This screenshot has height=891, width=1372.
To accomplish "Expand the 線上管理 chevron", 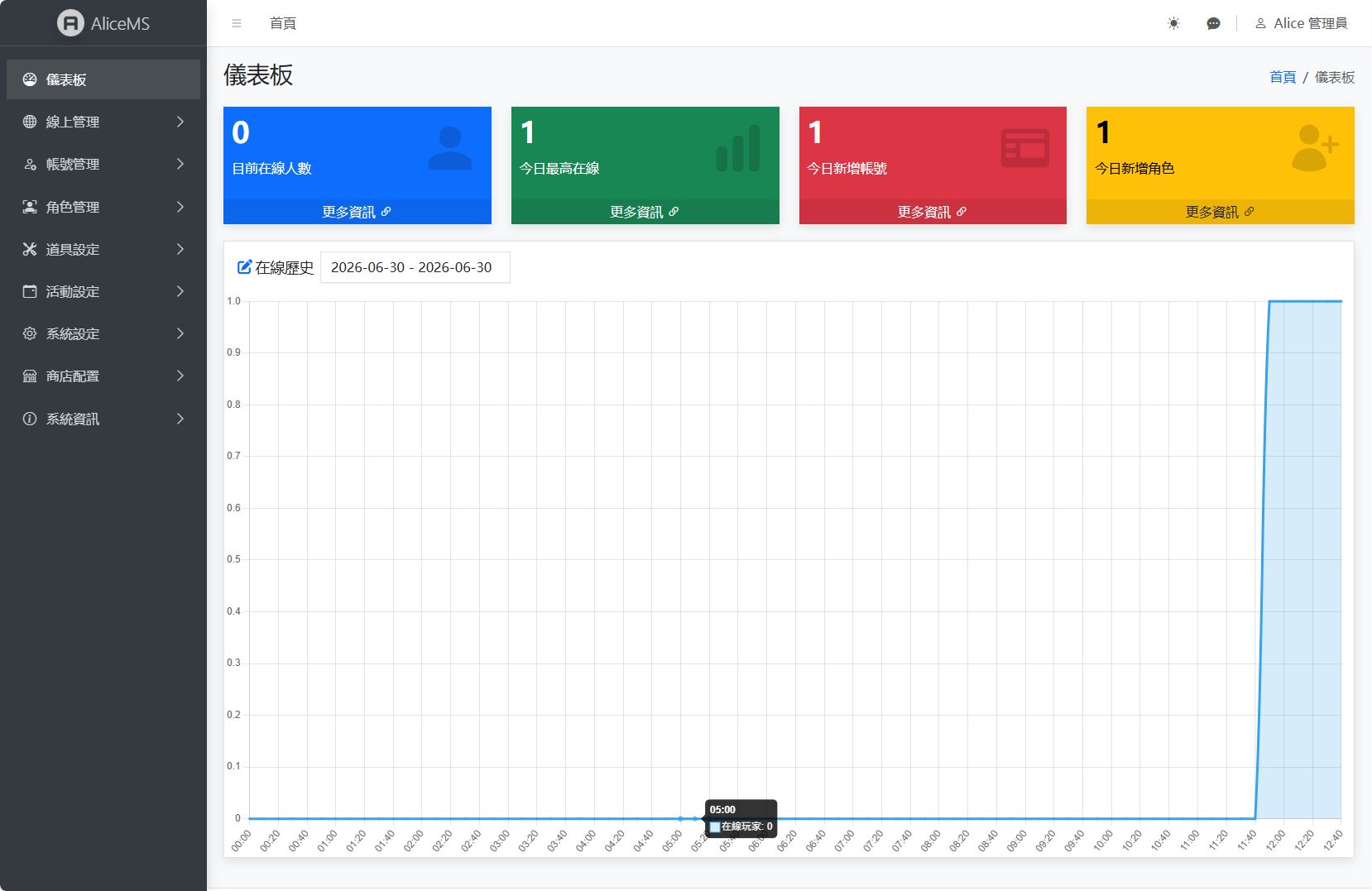I will tap(180, 122).
